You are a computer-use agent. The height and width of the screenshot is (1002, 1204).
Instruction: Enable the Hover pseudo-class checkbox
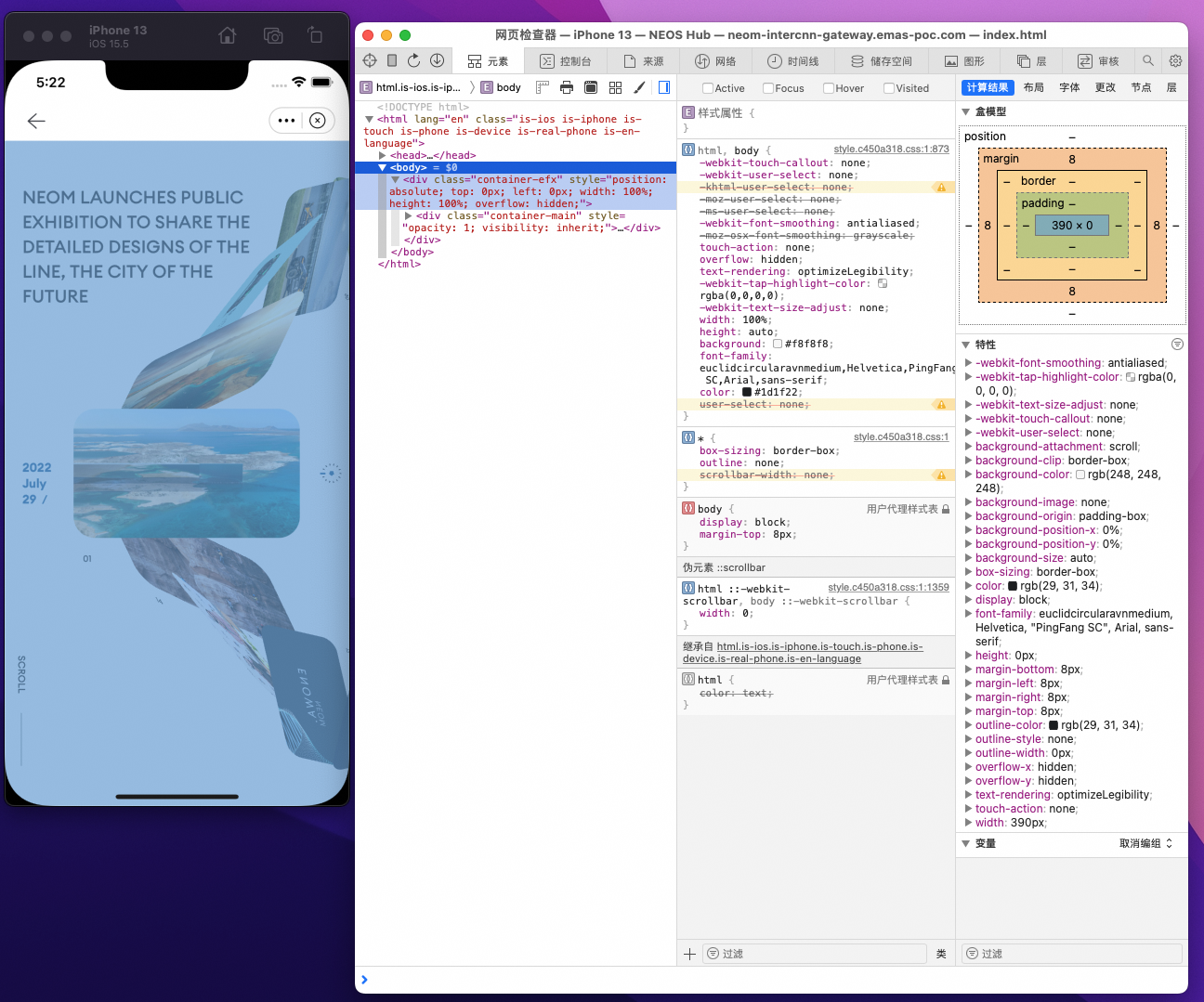point(829,88)
